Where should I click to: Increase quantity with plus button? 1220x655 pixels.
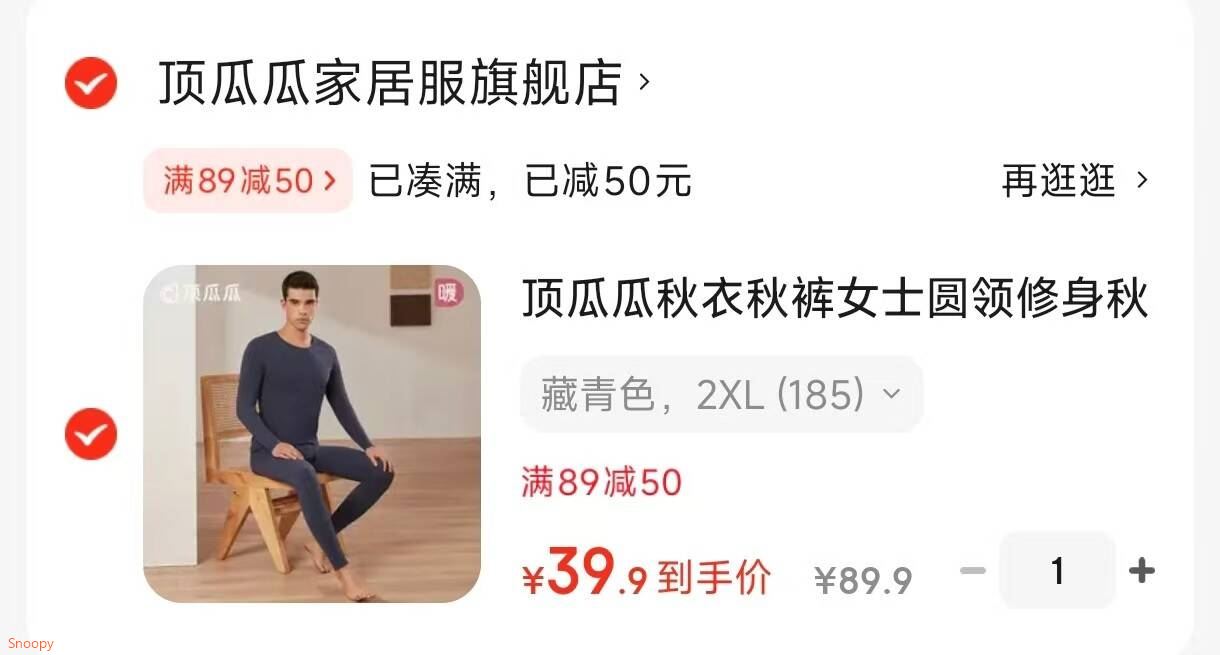point(1141,571)
